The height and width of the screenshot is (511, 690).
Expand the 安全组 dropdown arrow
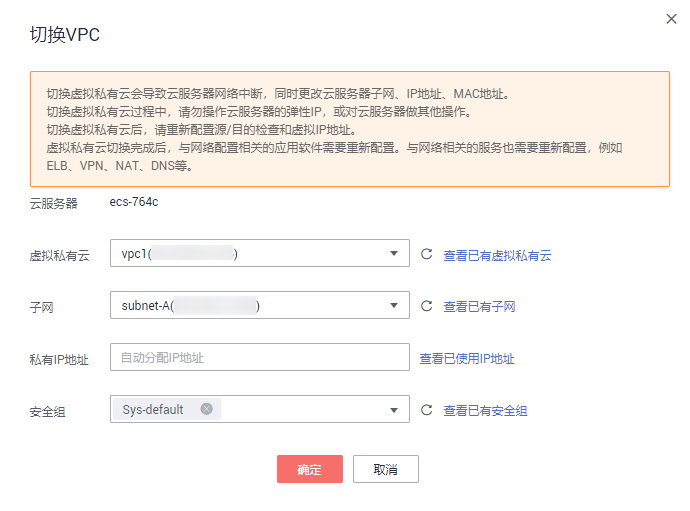(394, 410)
